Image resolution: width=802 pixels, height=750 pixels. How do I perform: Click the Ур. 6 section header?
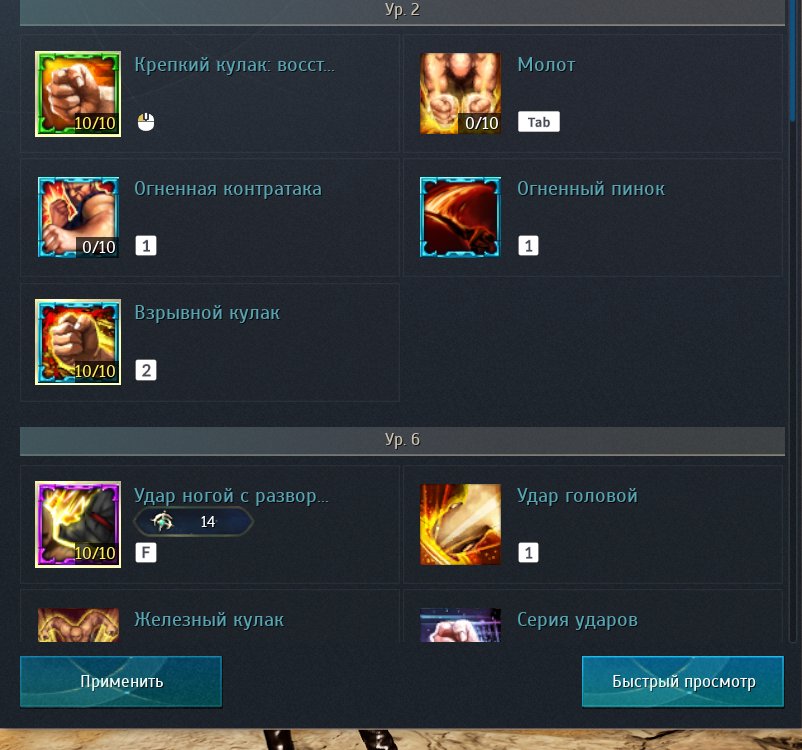coord(402,440)
